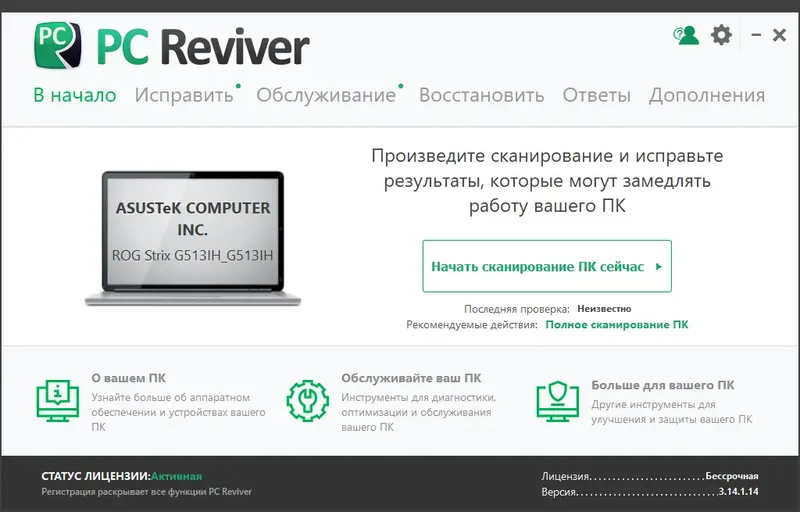Open the О вашем ПК heading

click(129, 378)
